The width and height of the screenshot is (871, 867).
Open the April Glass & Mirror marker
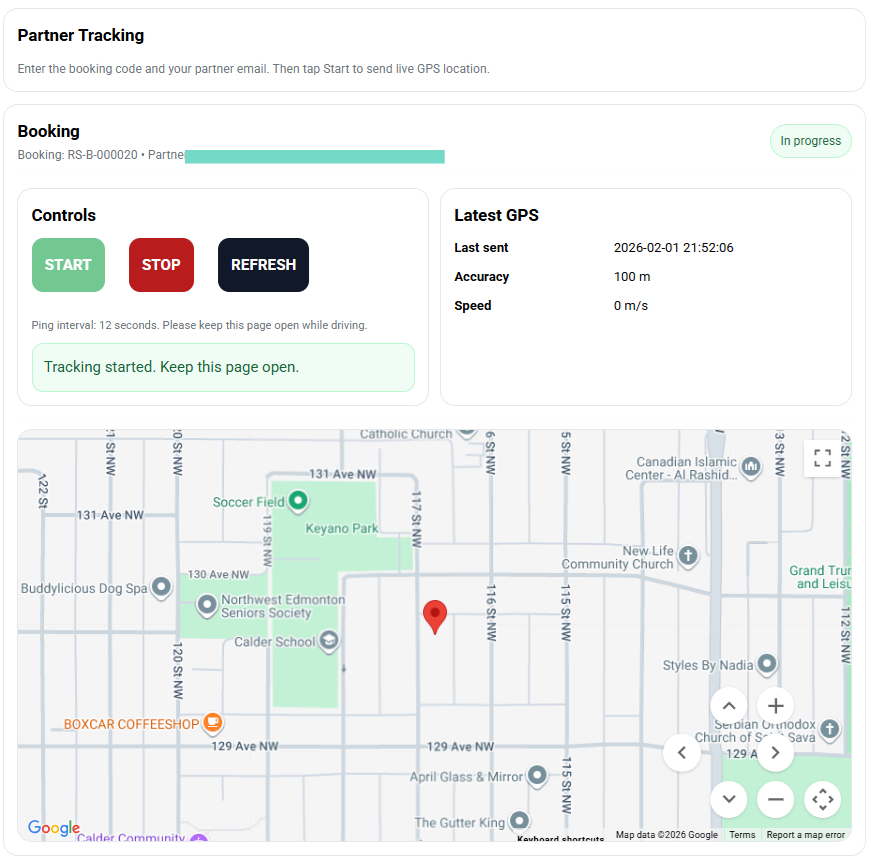537,775
